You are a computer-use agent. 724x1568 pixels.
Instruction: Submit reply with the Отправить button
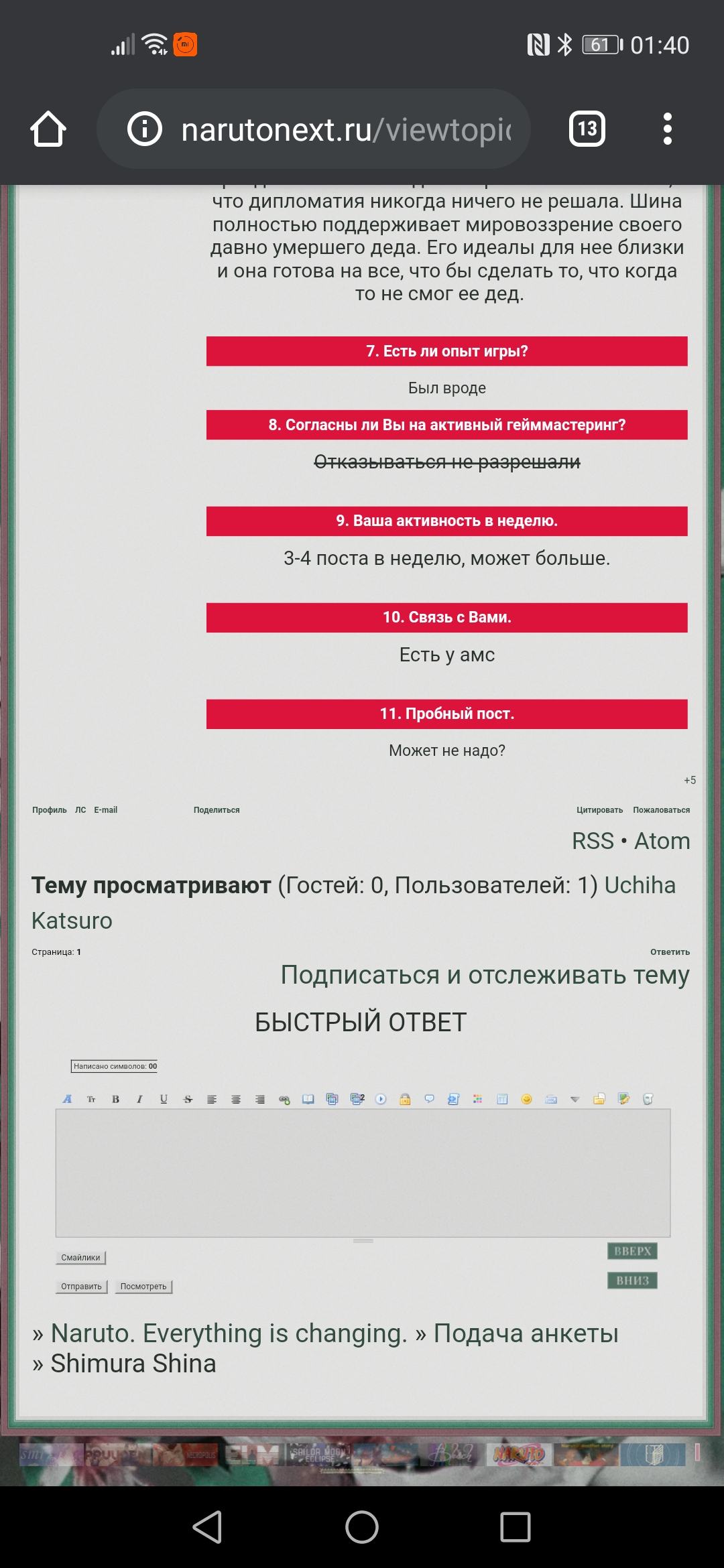coord(81,1287)
